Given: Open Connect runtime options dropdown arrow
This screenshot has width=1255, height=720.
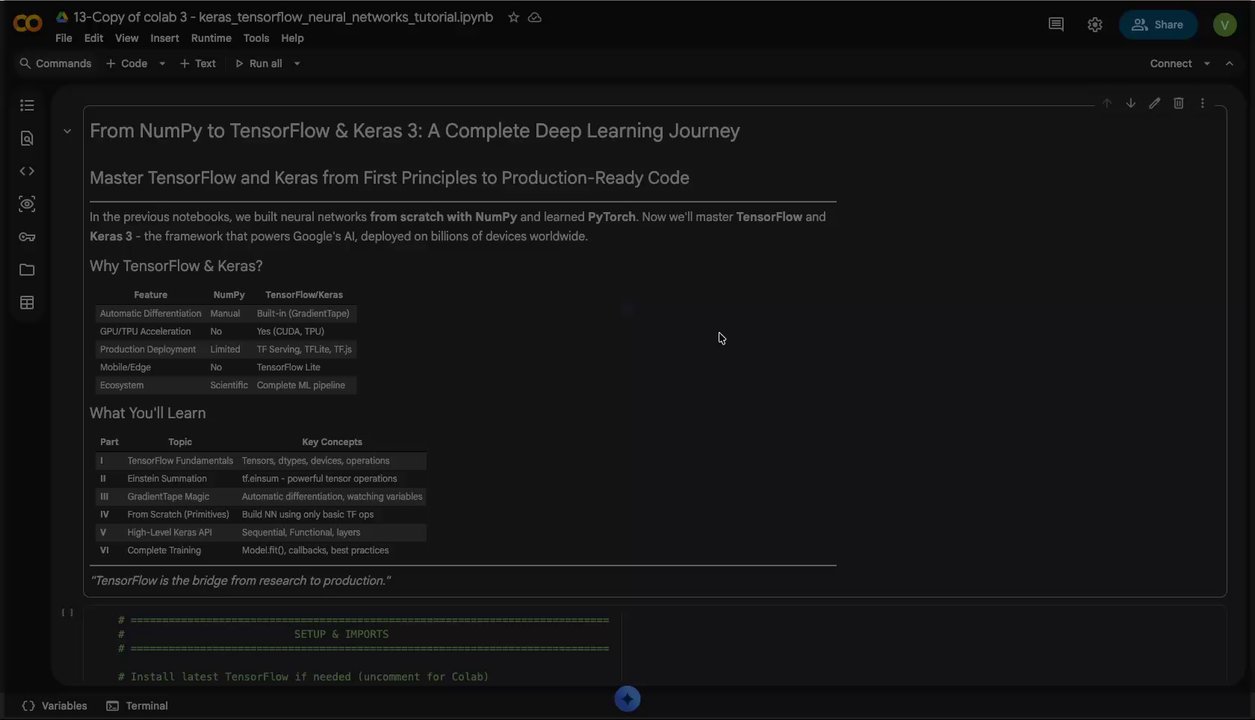Looking at the screenshot, I should point(1207,64).
